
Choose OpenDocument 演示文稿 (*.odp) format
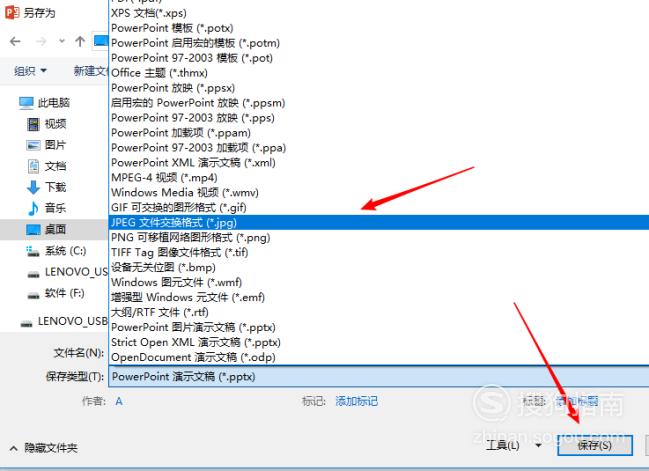click(x=379, y=357)
